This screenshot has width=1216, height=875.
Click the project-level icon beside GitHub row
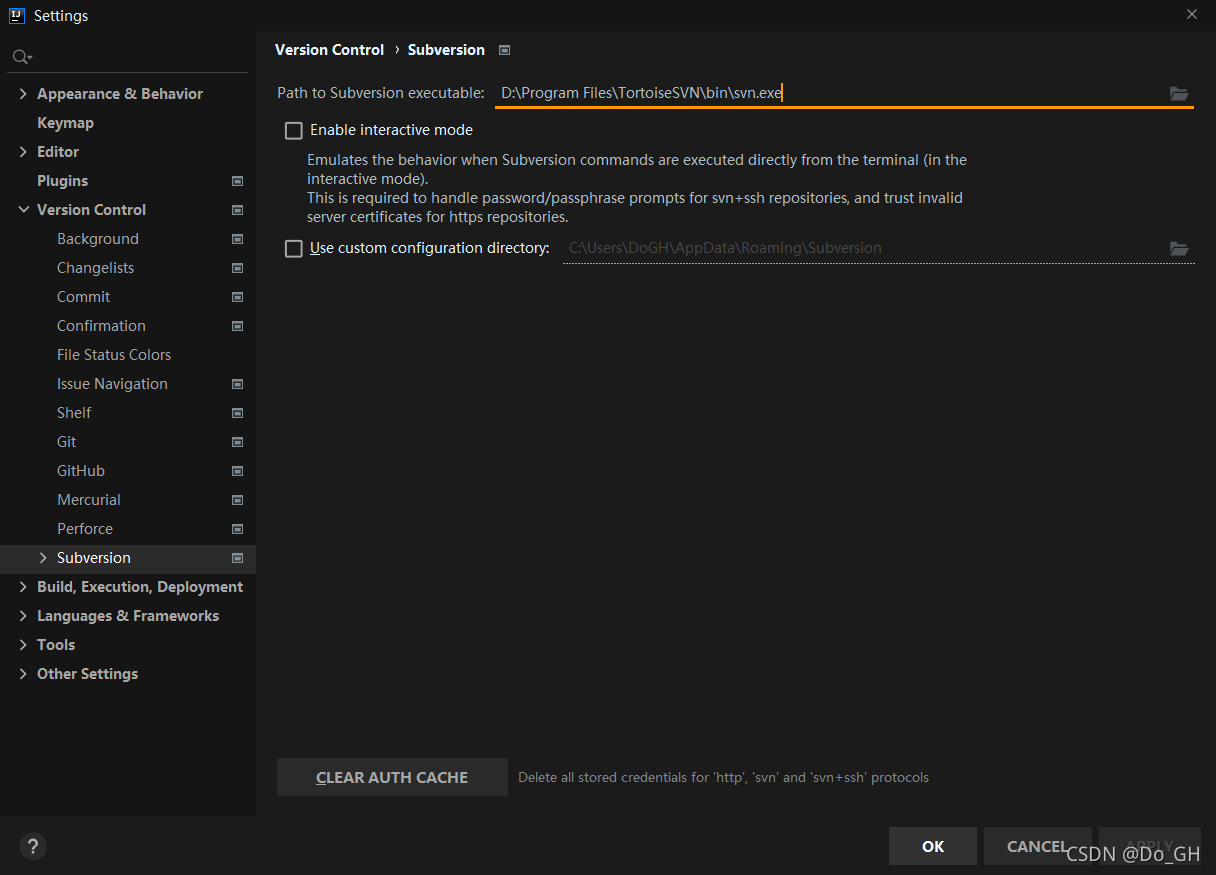click(x=238, y=471)
